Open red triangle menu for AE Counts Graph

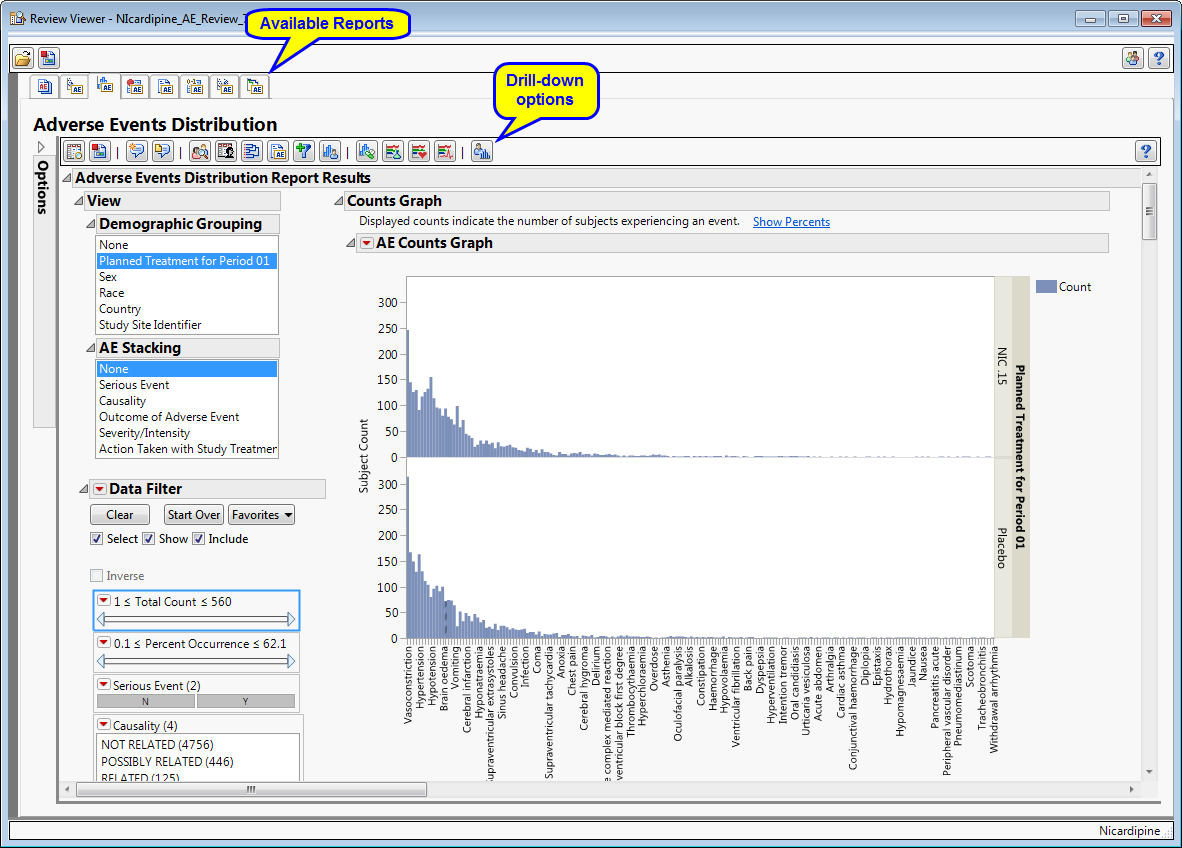366,243
